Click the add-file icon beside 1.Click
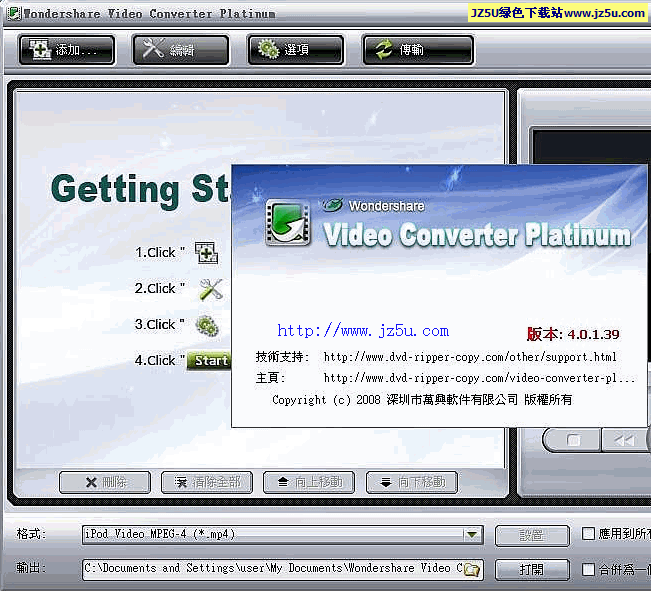The width and height of the screenshot is (651, 591). 206,253
